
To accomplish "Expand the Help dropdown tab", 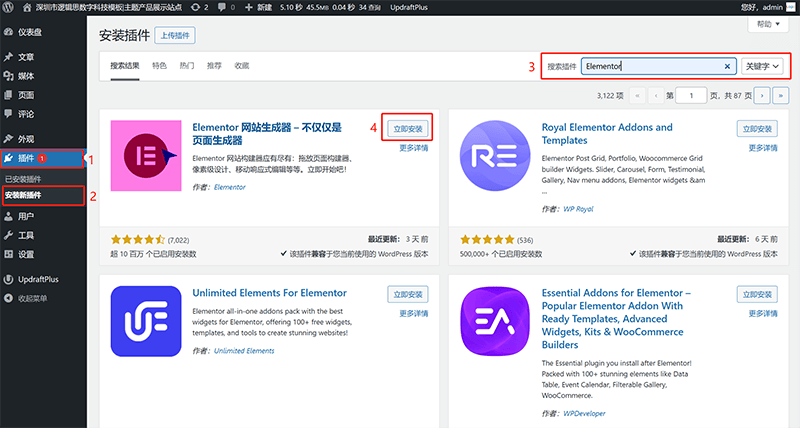I will [768, 24].
